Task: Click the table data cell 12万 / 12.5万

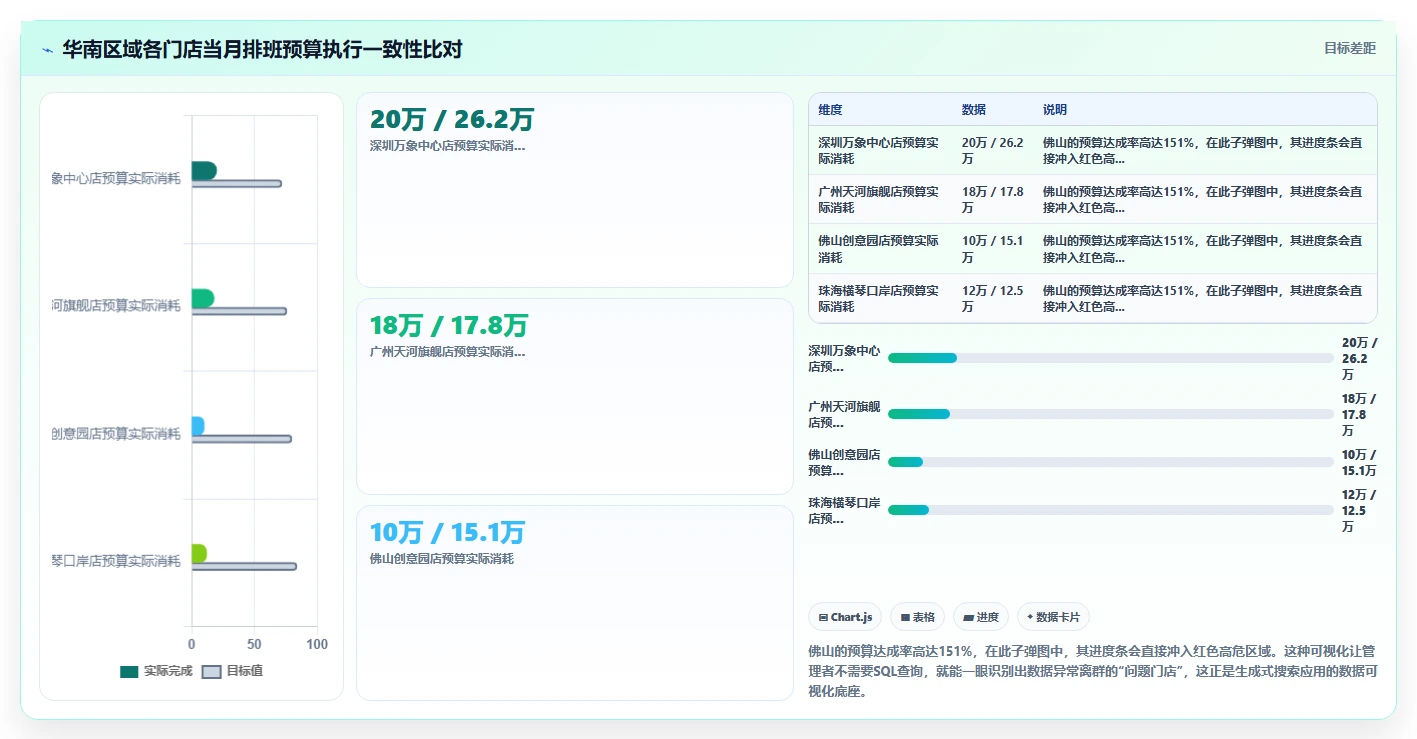Action: (993, 299)
